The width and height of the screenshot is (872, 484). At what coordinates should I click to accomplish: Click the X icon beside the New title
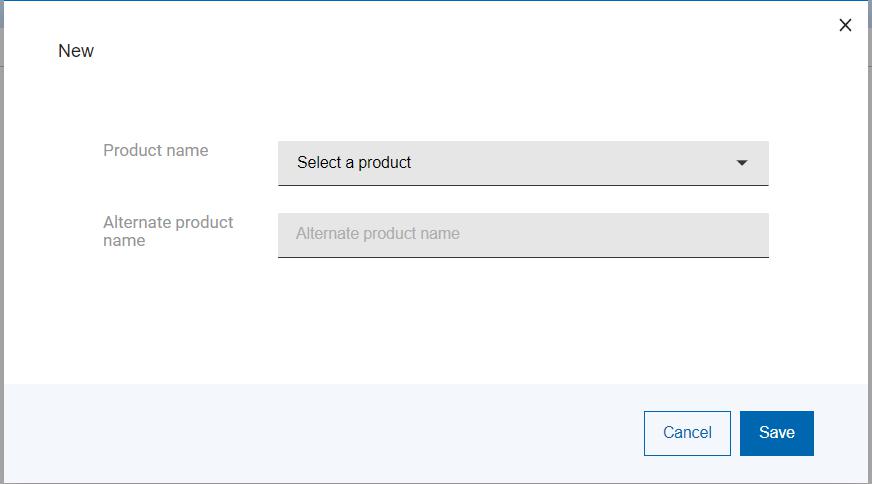click(845, 25)
